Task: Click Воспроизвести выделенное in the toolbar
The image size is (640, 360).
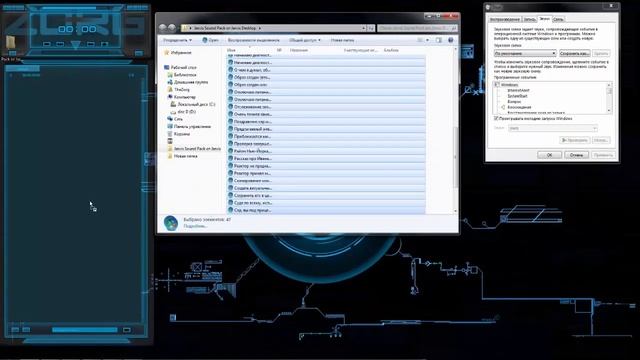Action: point(253,40)
